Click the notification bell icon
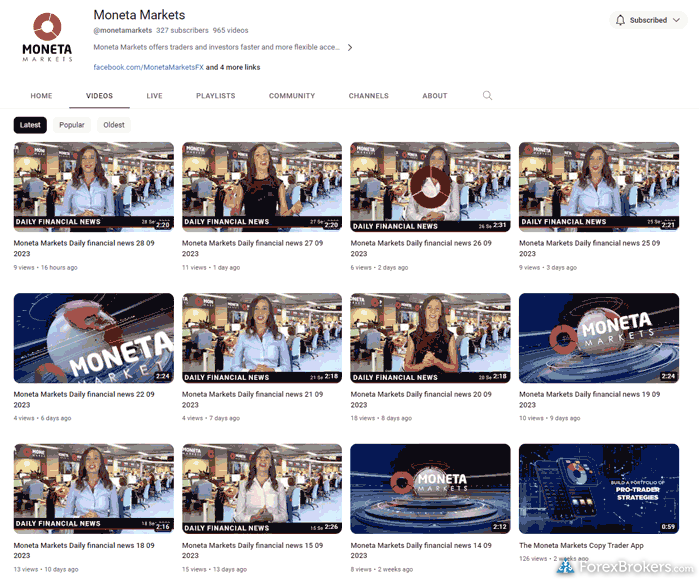Viewport: 699px width, 579px height. pyautogui.click(x=620, y=20)
